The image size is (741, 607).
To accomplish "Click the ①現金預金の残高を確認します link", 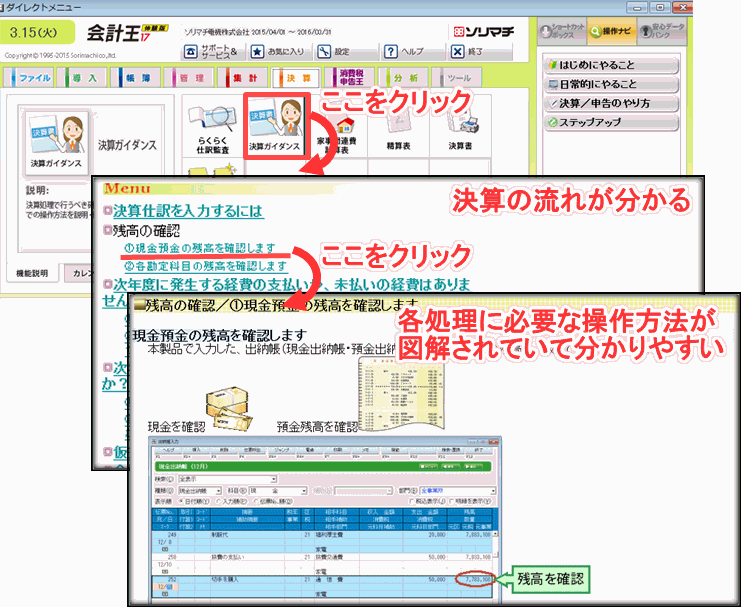I will [x=199, y=247].
